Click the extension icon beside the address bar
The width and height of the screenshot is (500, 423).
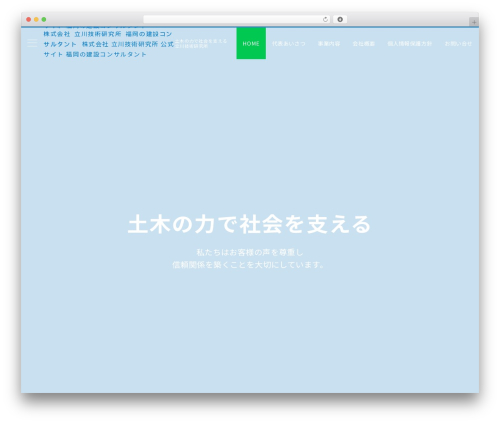click(x=340, y=20)
